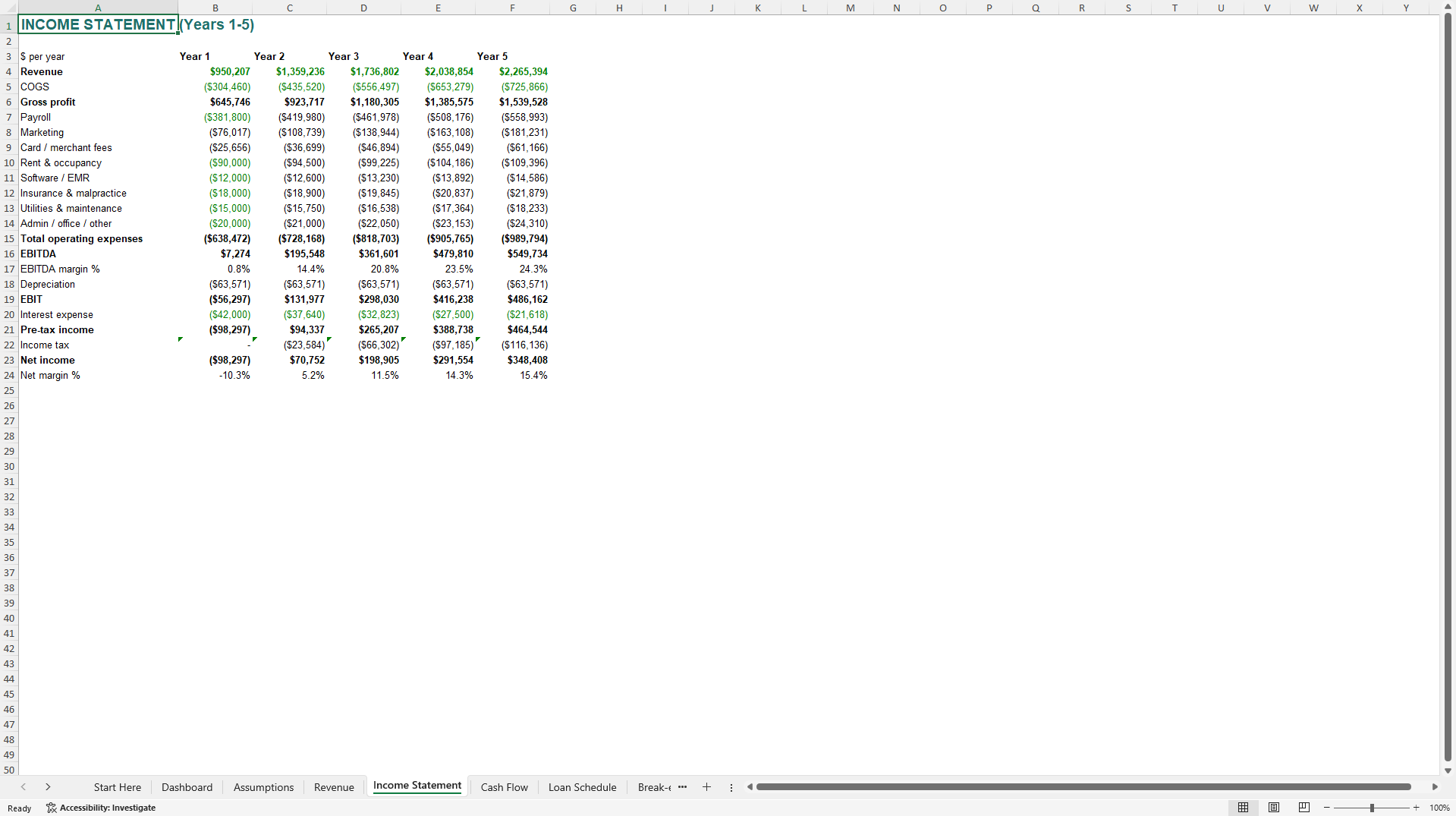Open the Break-even sheet tab
This screenshot has height=816, width=1456.
(653, 787)
